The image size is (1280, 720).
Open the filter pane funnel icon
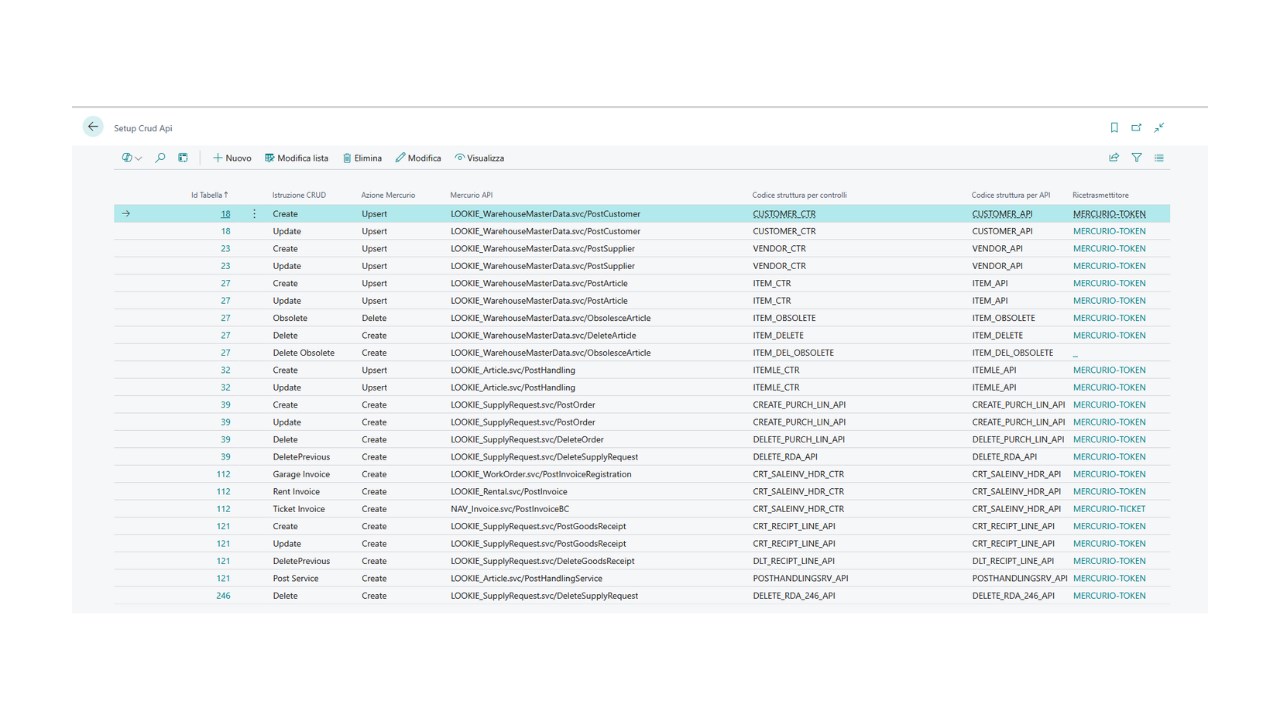(1137, 158)
